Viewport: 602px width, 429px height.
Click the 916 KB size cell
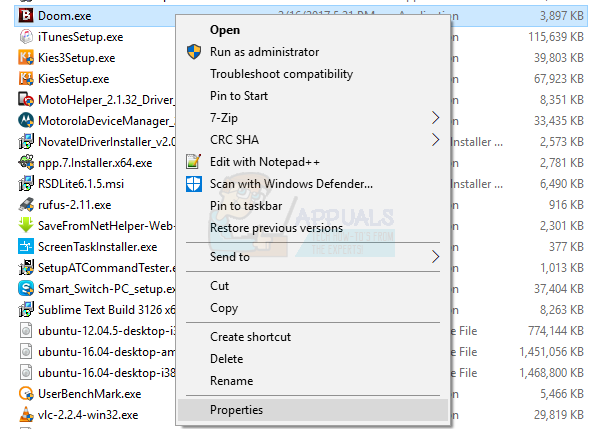tap(566, 205)
